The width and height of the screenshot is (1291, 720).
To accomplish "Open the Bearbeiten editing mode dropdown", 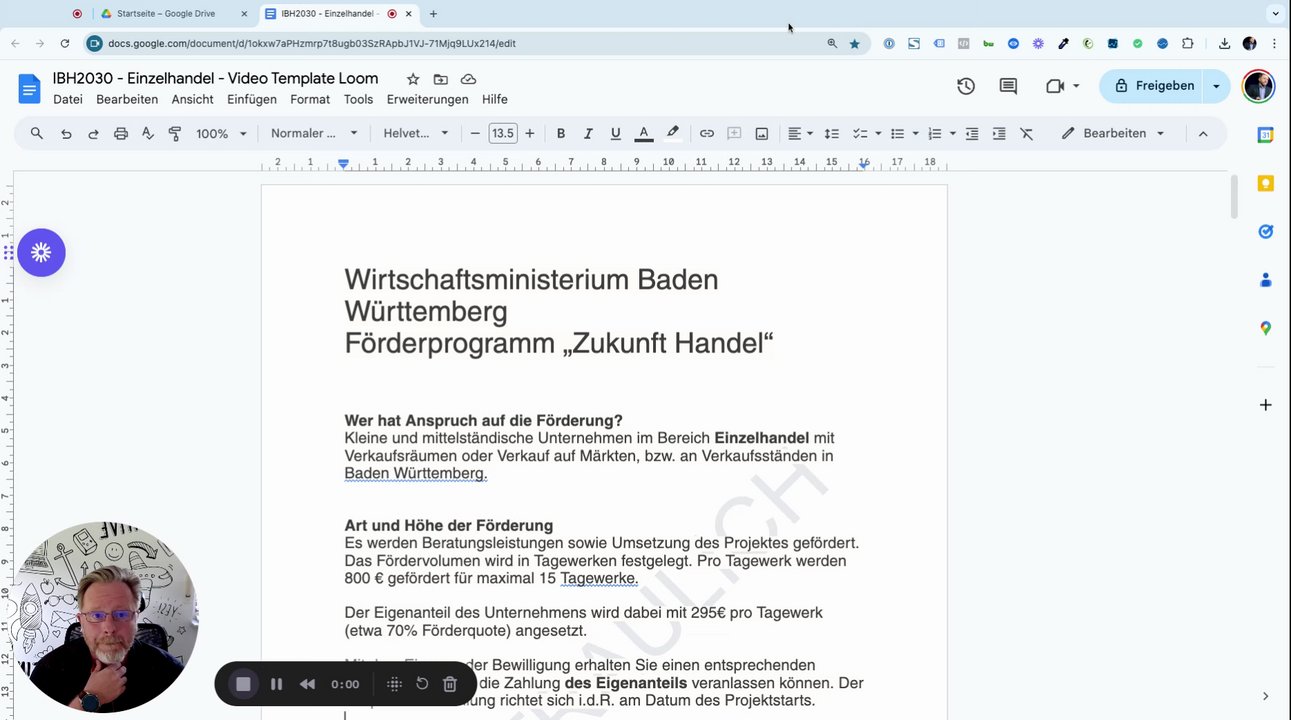I will 1113,133.
